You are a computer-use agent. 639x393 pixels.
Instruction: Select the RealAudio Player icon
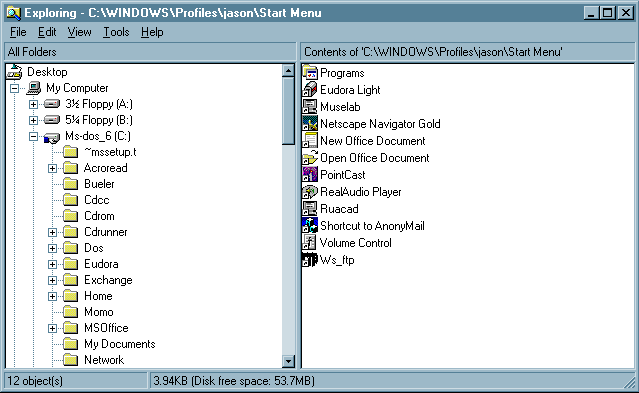pos(310,192)
